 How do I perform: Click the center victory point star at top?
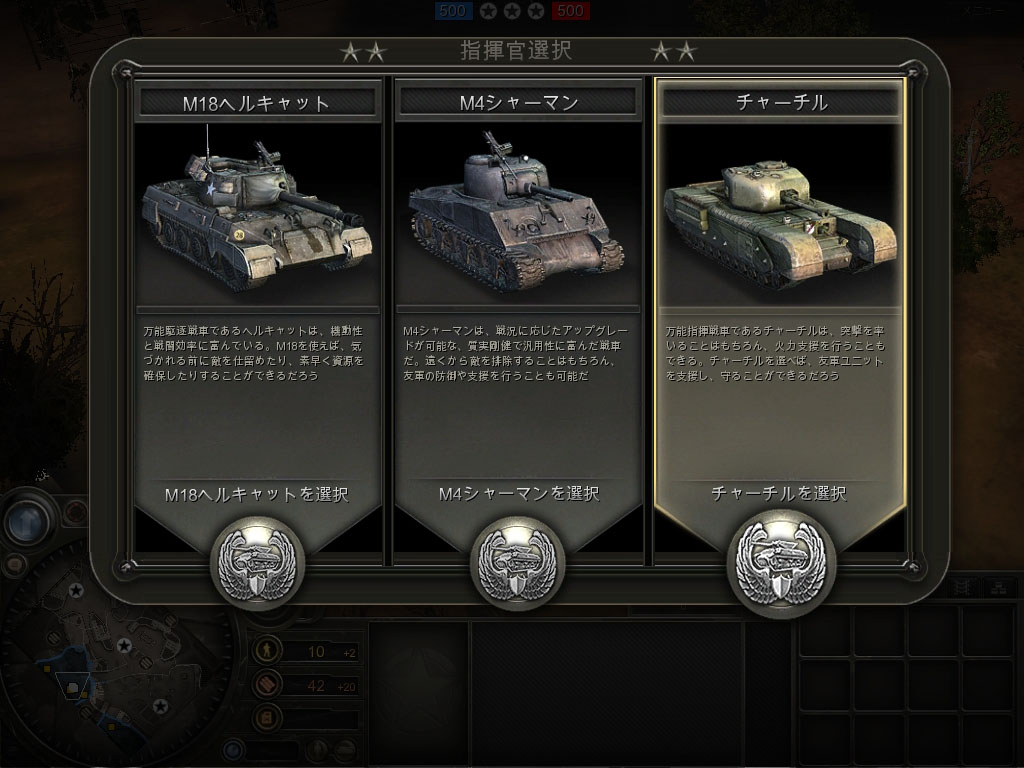click(x=512, y=10)
